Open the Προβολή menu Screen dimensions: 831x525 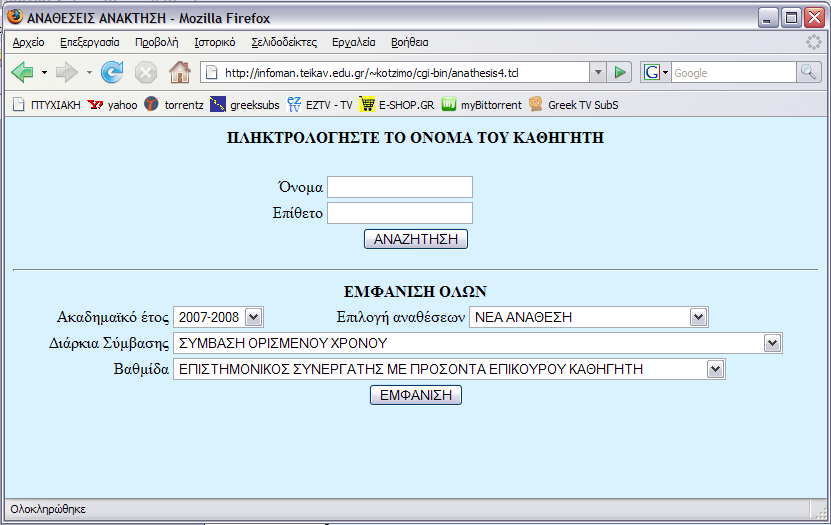[x=156, y=42]
